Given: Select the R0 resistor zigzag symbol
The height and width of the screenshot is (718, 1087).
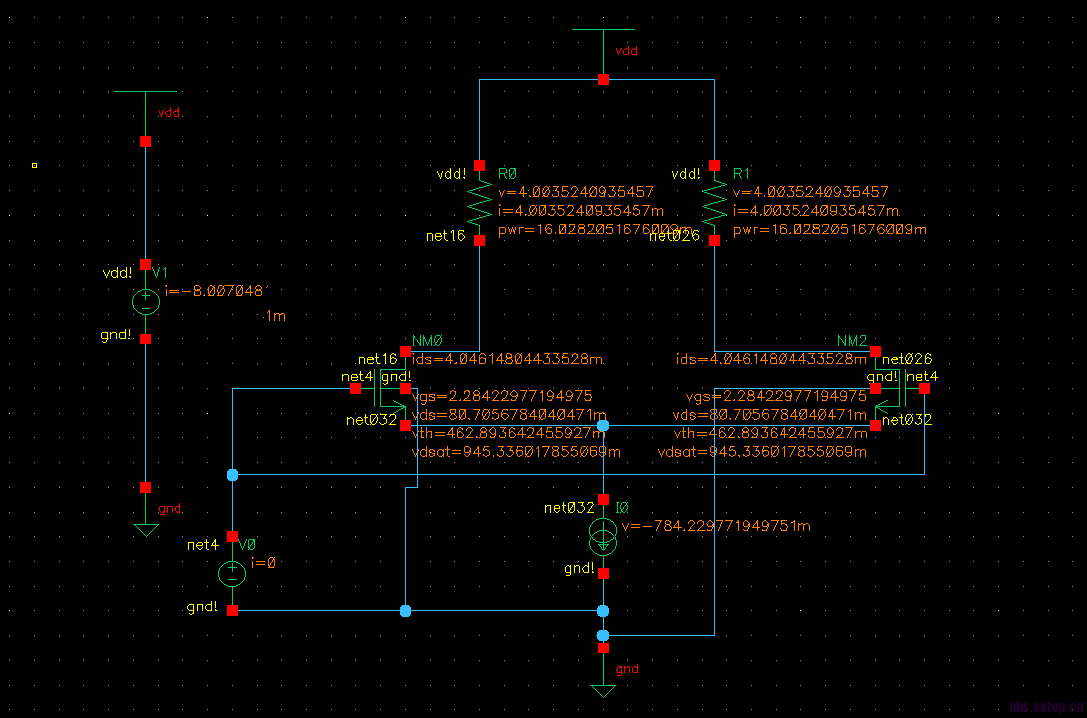Looking at the screenshot, I should click(480, 203).
